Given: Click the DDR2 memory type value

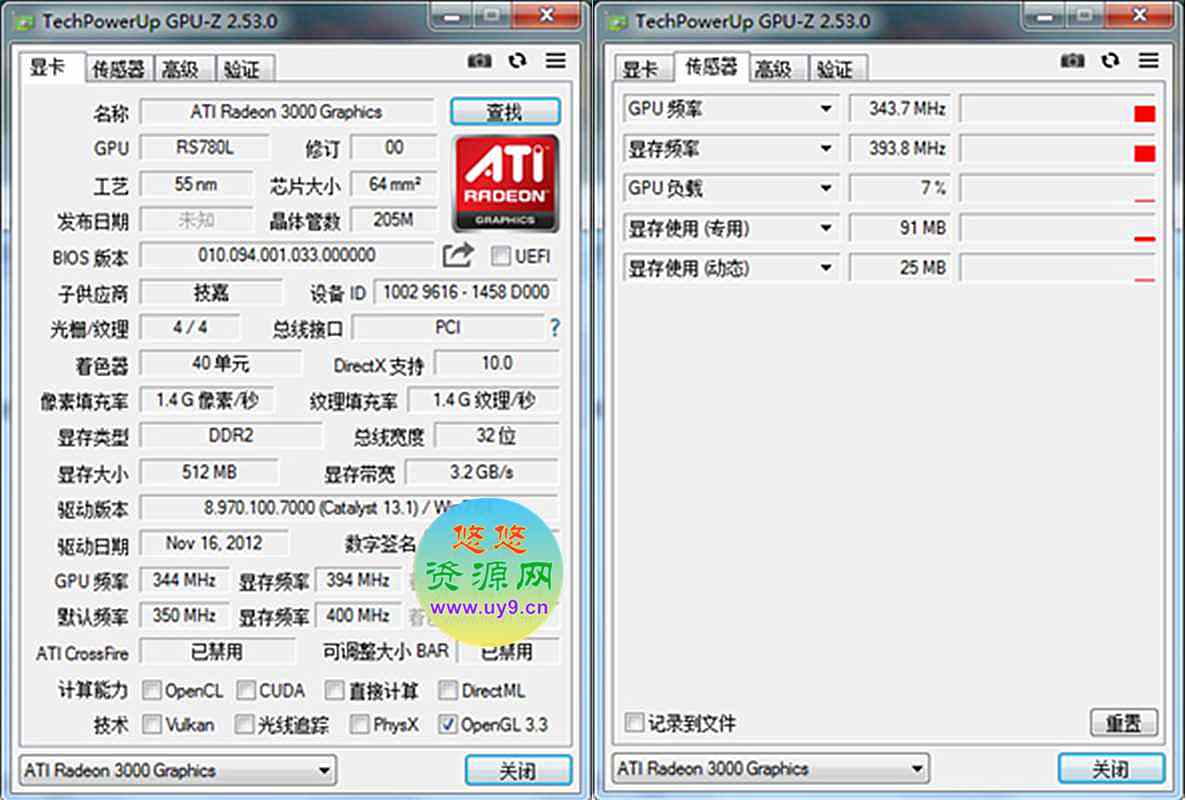Looking at the screenshot, I should click(x=231, y=436).
